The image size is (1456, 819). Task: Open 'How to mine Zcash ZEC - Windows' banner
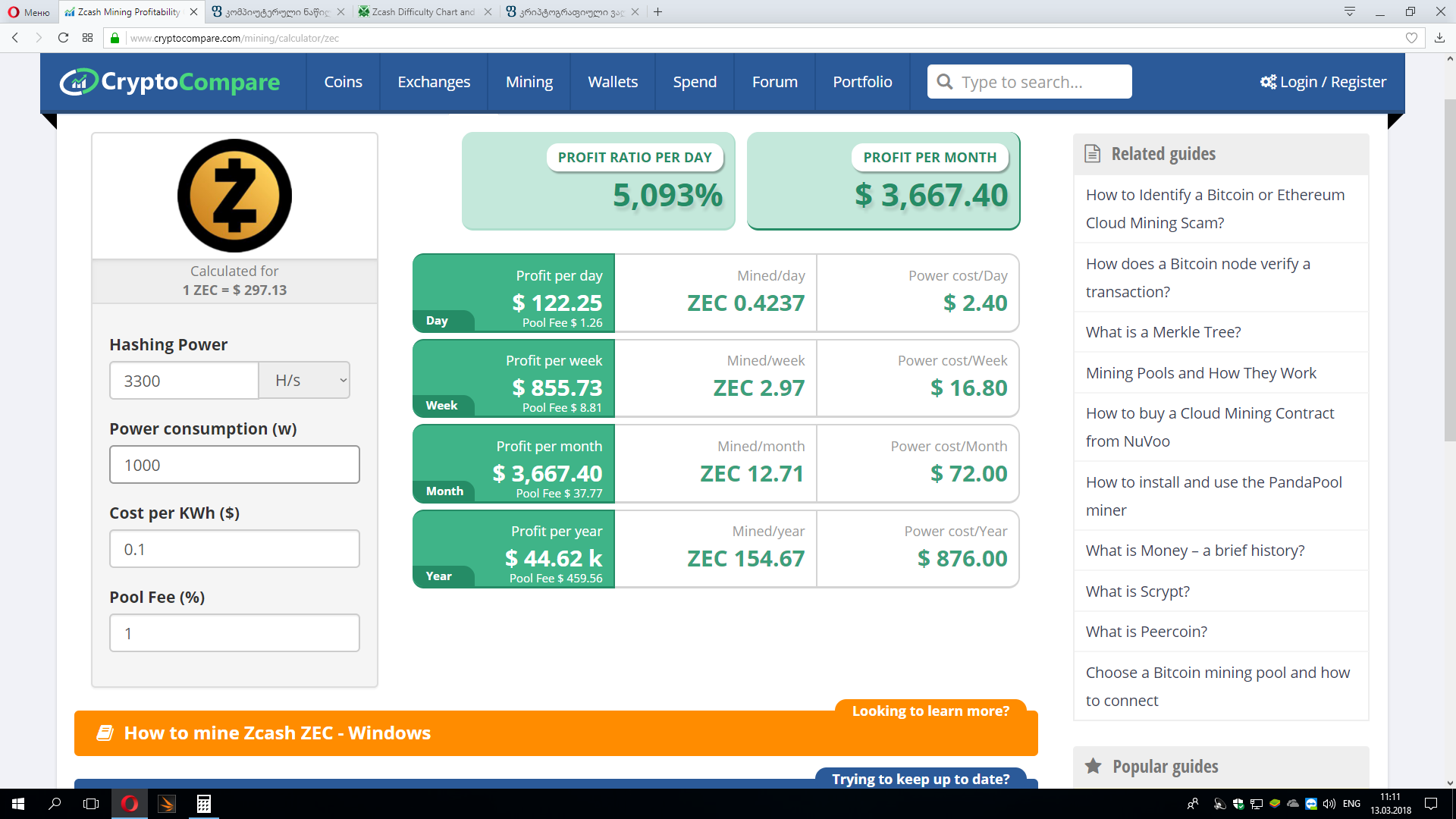(x=278, y=733)
